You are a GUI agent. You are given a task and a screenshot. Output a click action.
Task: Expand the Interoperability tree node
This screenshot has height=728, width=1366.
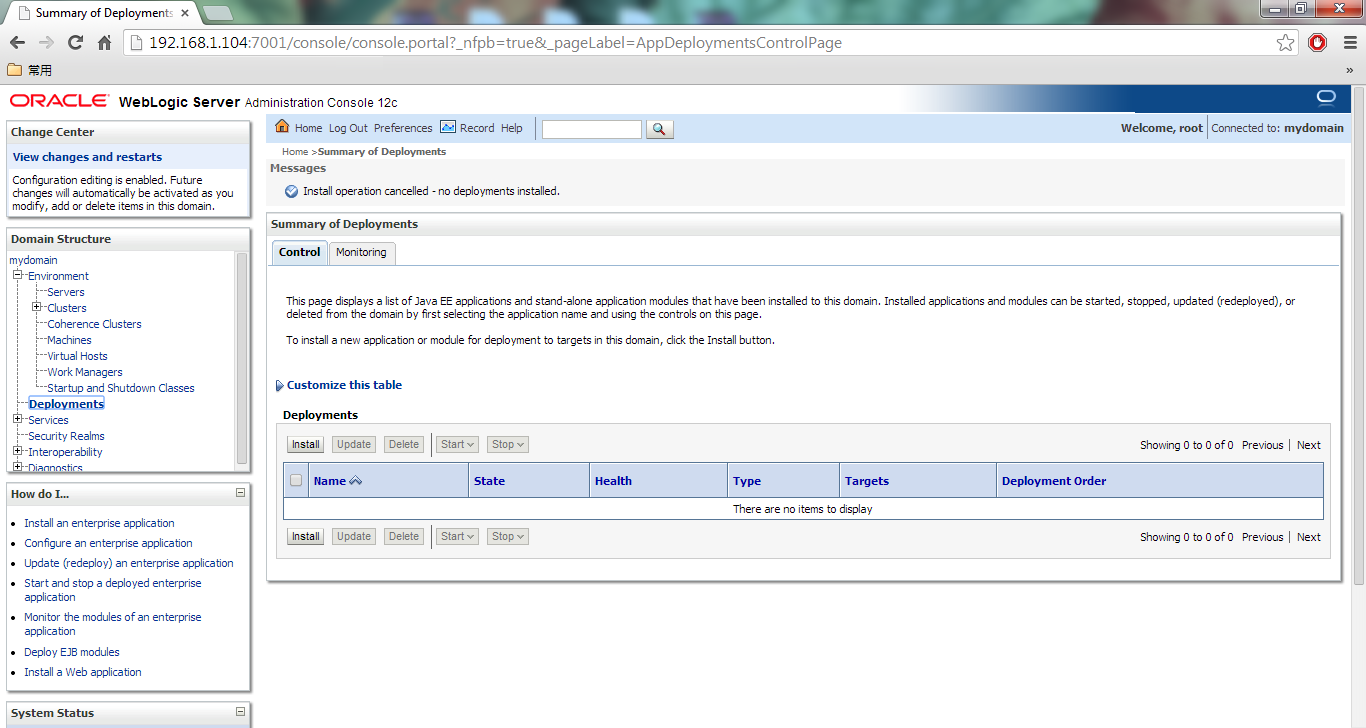pos(18,451)
